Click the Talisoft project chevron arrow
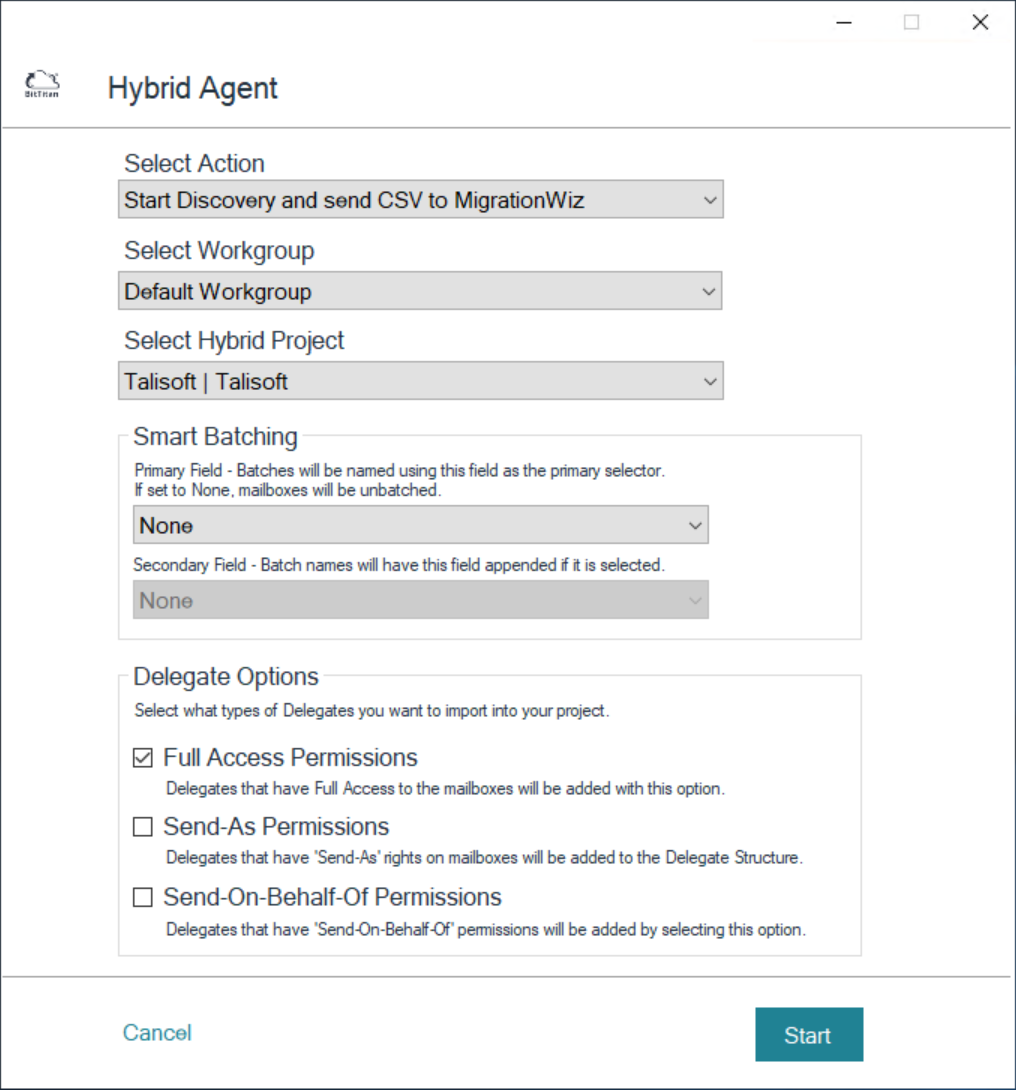The image size is (1016, 1090). 710,382
